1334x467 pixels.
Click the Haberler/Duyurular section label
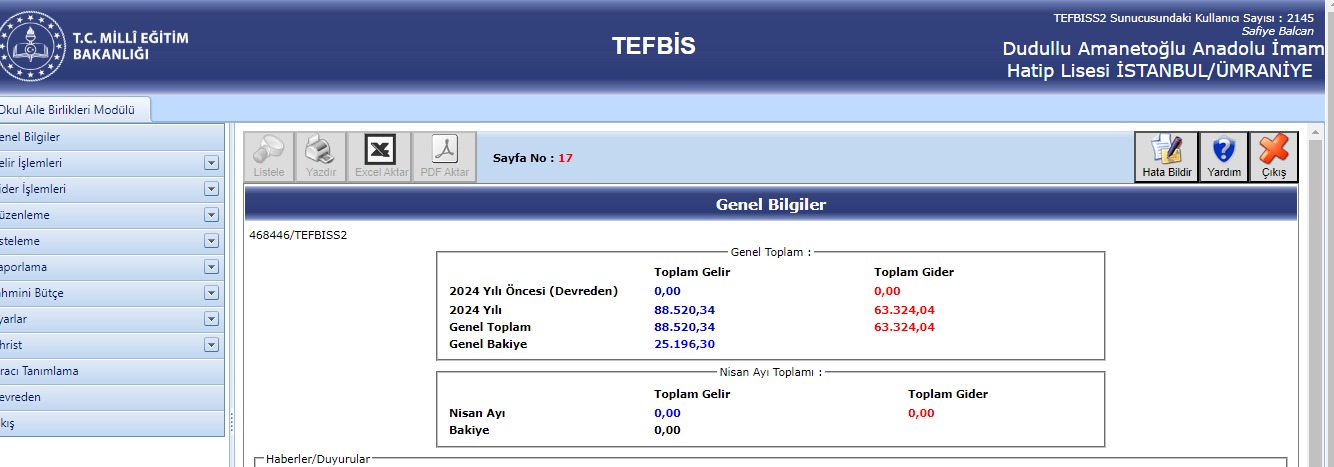(x=318, y=459)
